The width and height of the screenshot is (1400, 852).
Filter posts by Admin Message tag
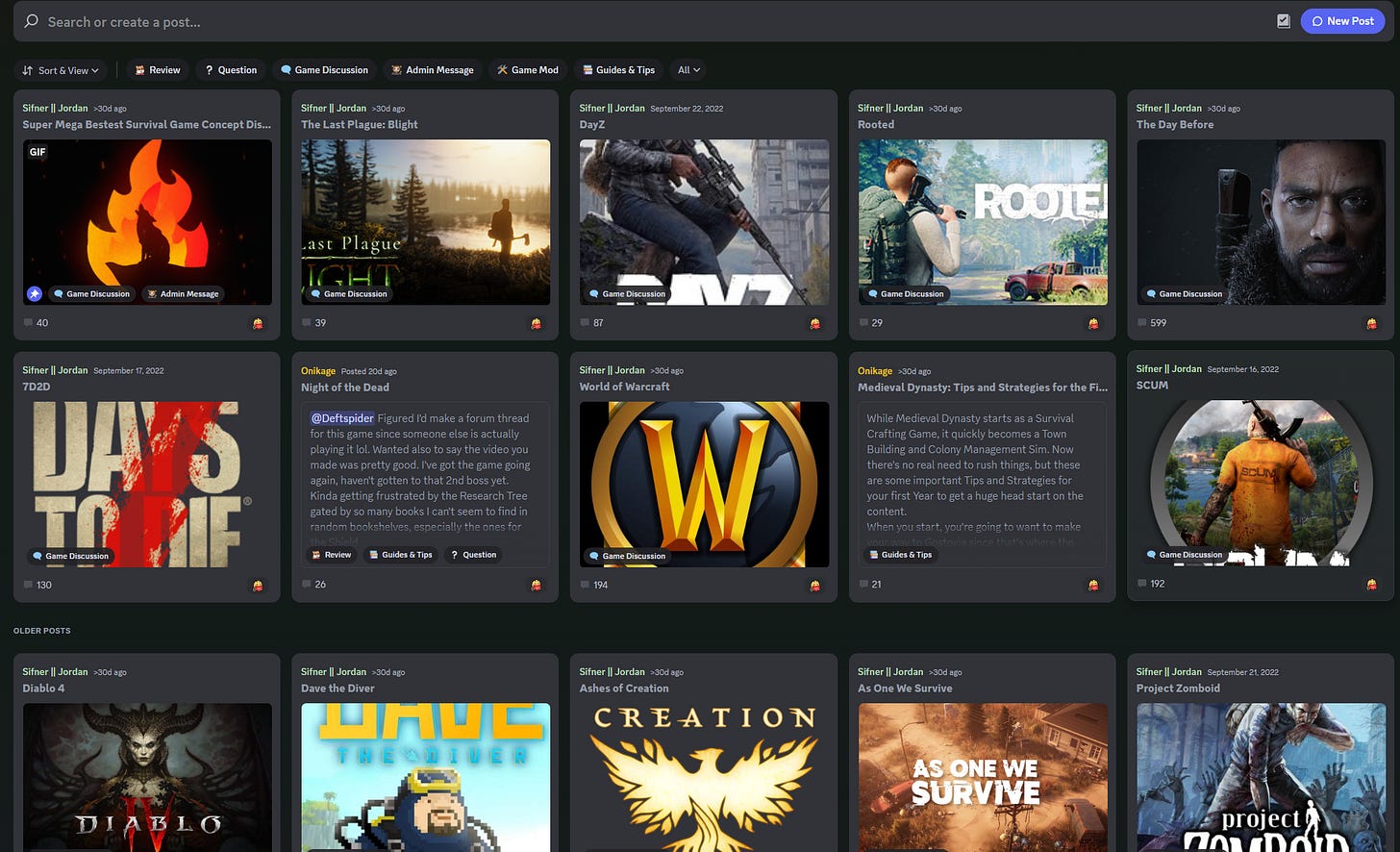pyautogui.click(x=433, y=70)
